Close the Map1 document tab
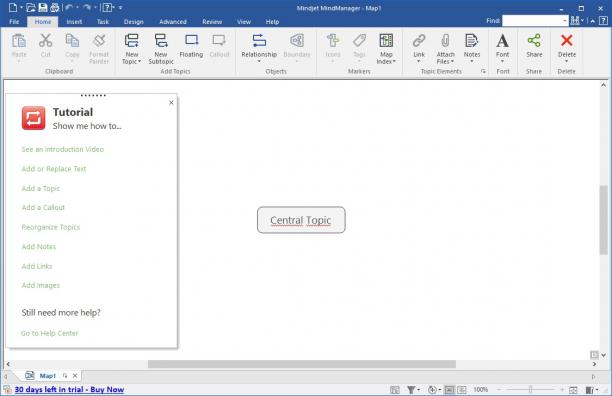The width and height of the screenshot is (612, 396). click(x=75, y=375)
